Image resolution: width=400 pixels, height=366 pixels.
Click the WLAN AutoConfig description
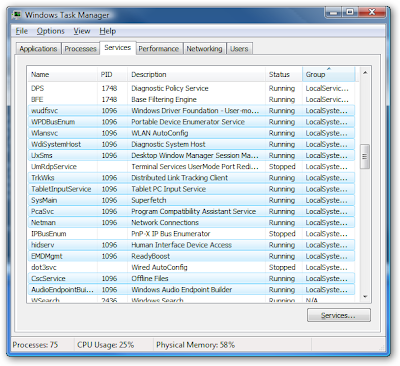(160, 133)
